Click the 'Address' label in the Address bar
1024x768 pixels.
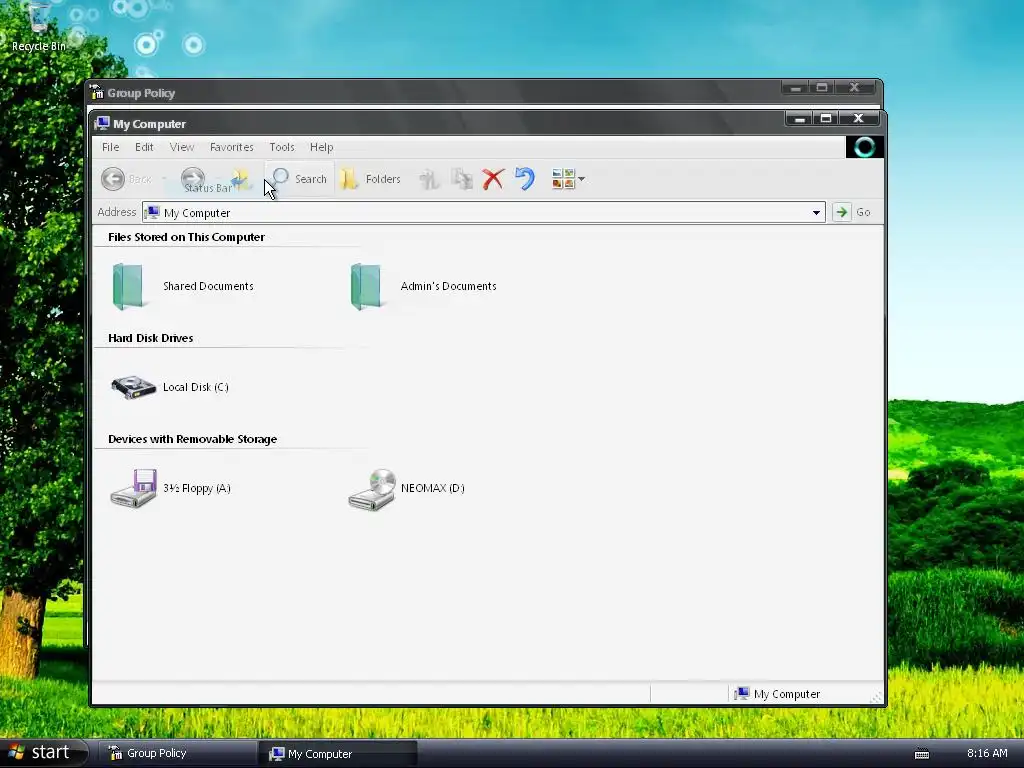(116, 212)
